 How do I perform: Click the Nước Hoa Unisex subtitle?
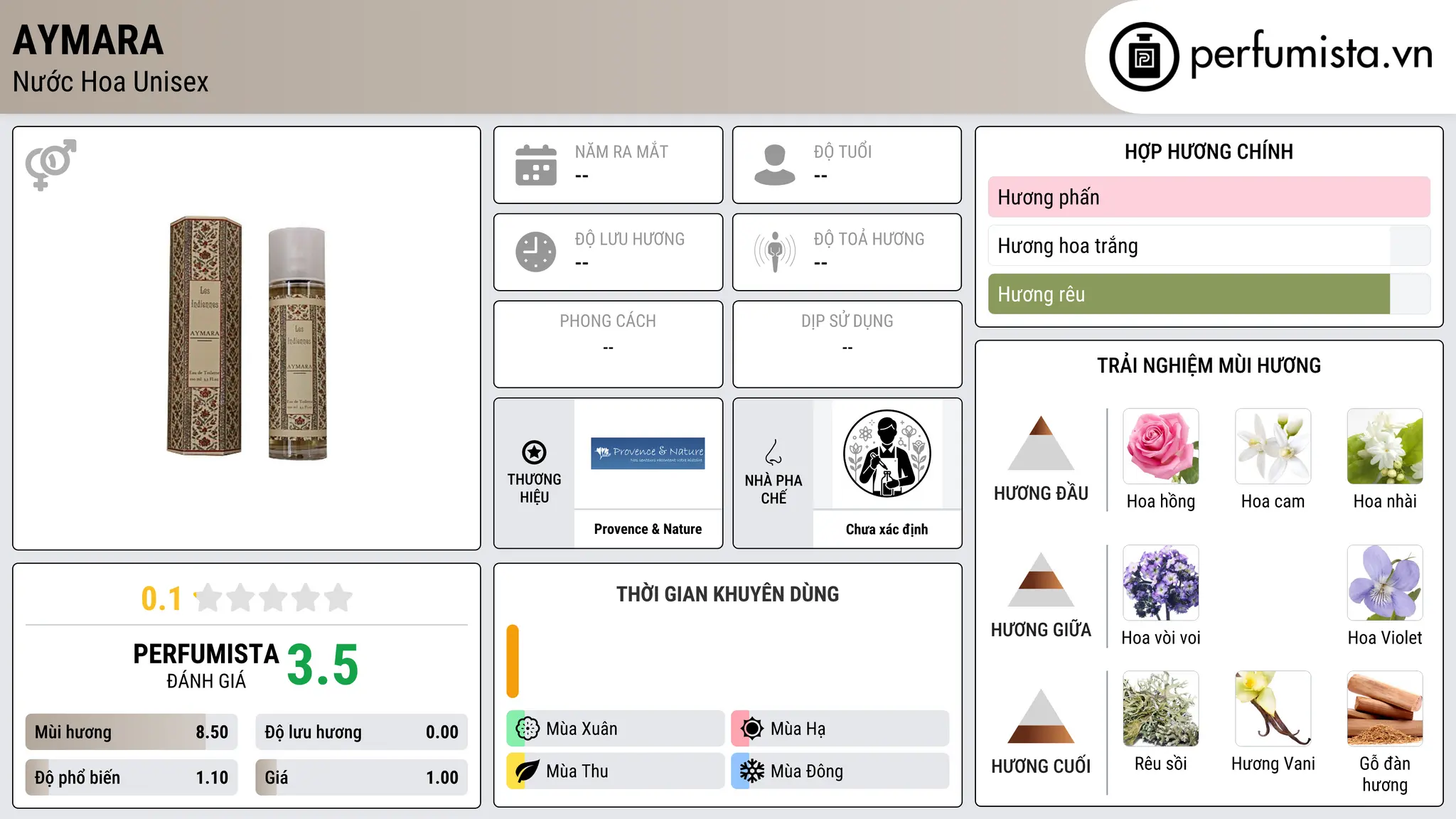pyautogui.click(x=110, y=82)
